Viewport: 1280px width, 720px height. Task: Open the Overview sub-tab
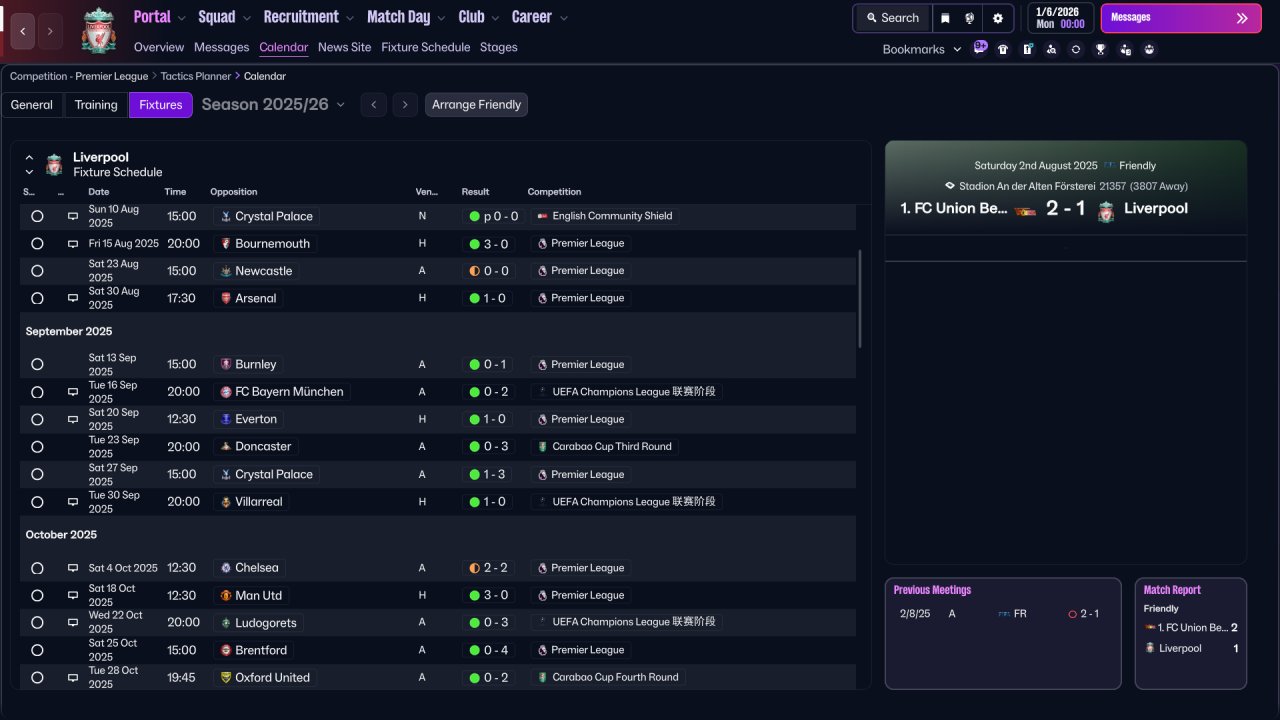tap(159, 47)
